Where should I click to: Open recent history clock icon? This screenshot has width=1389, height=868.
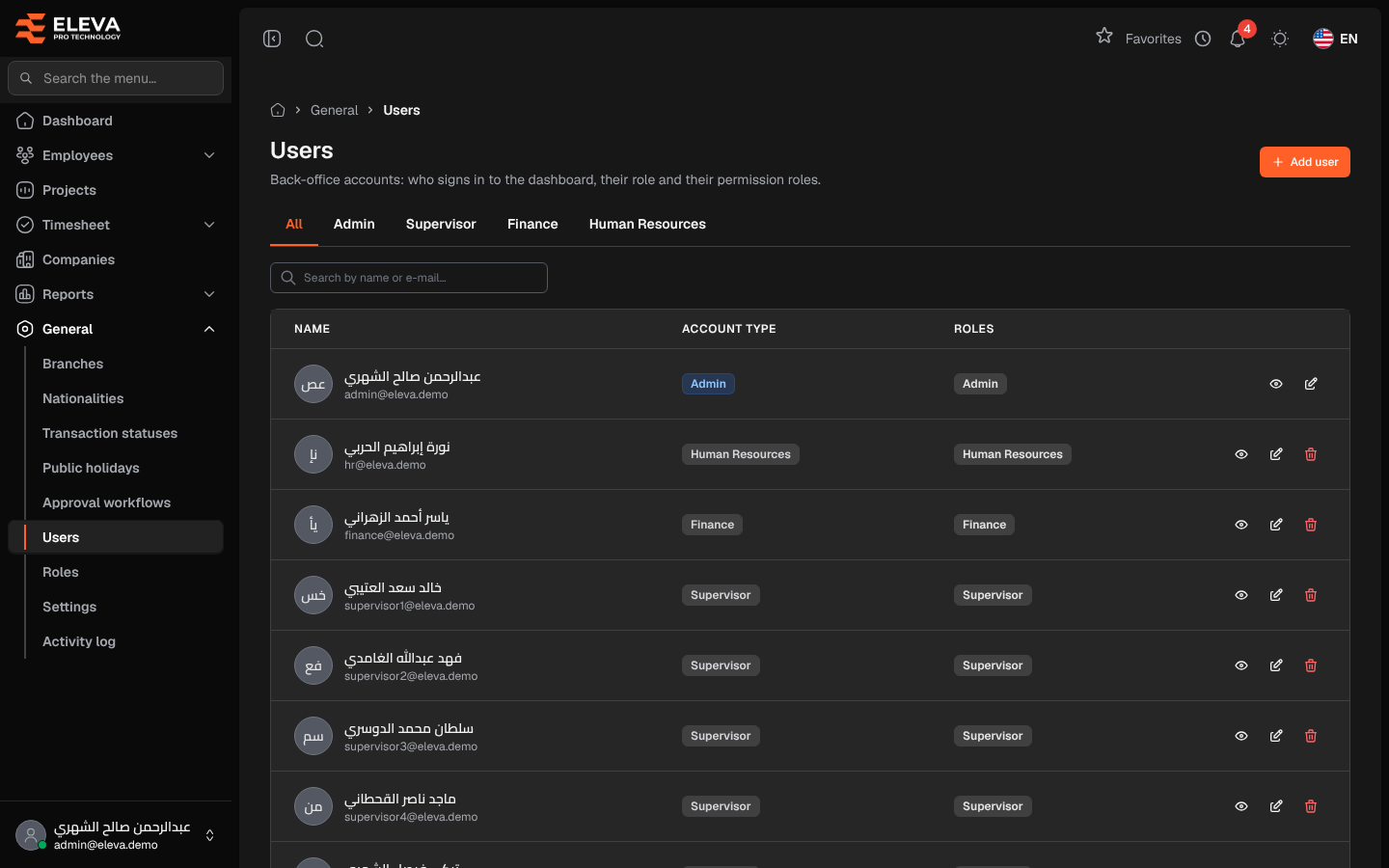click(x=1203, y=39)
